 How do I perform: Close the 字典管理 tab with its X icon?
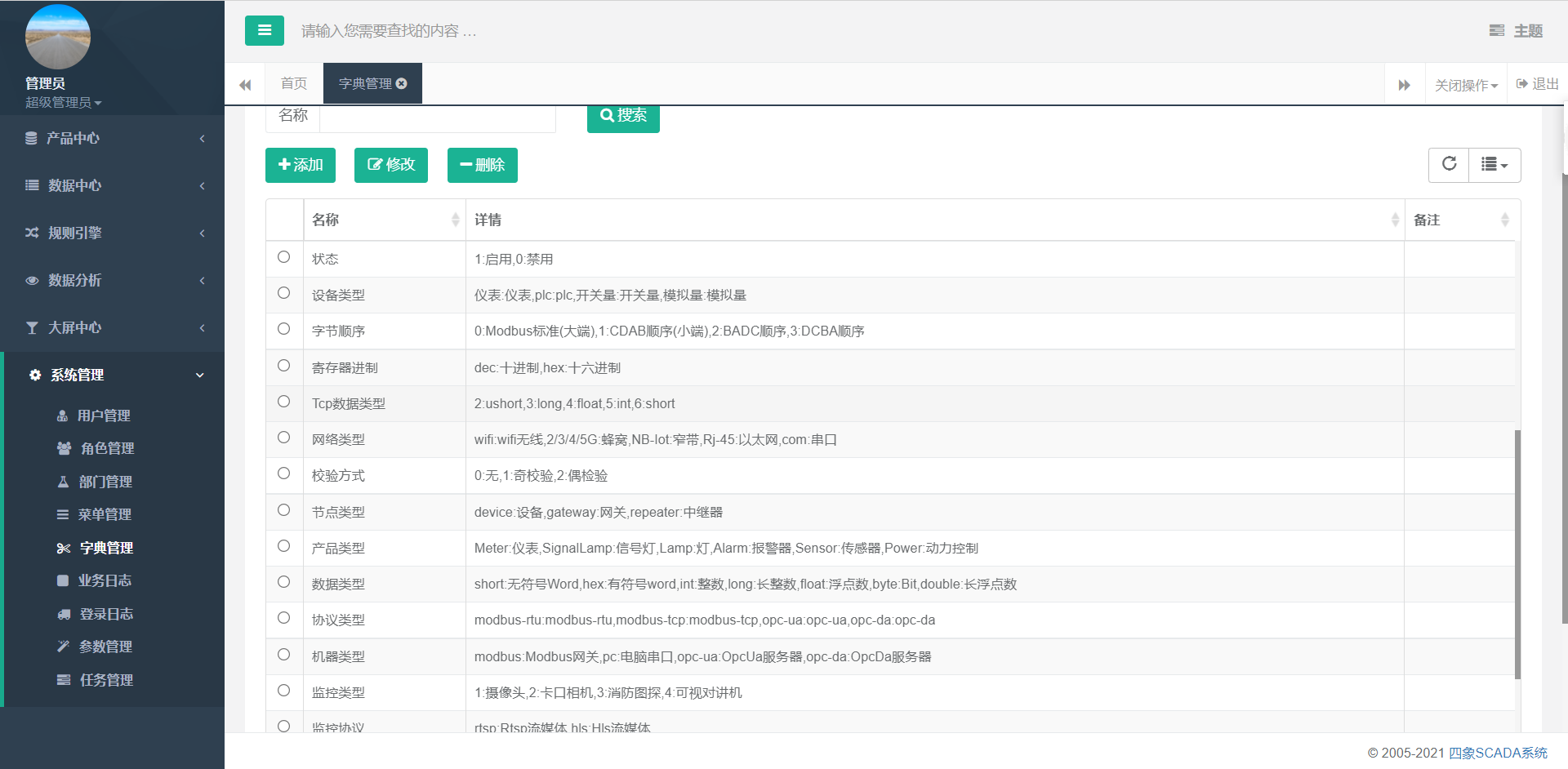402,83
